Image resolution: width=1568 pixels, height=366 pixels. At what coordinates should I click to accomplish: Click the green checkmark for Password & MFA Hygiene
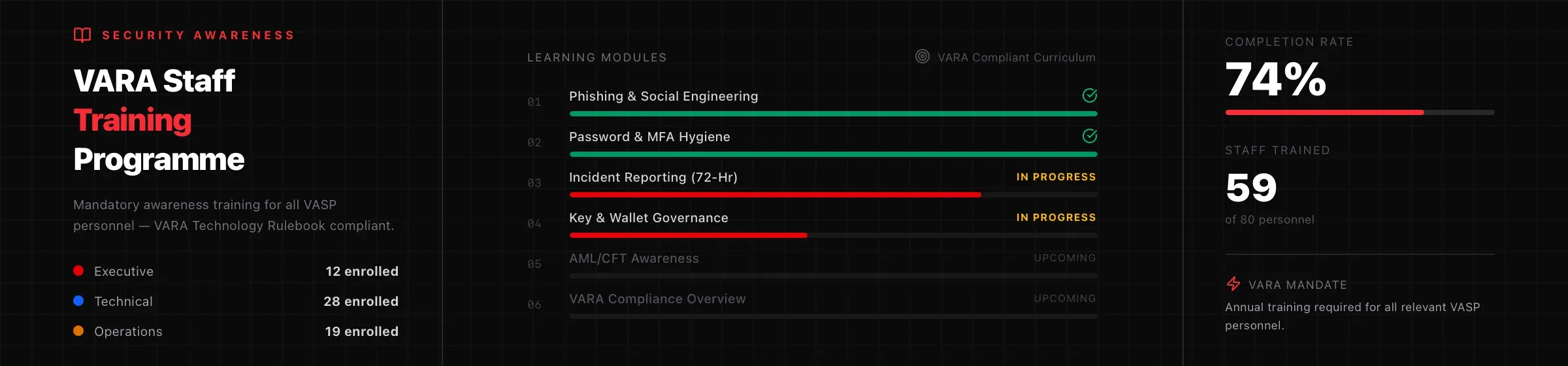[1089, 136]
